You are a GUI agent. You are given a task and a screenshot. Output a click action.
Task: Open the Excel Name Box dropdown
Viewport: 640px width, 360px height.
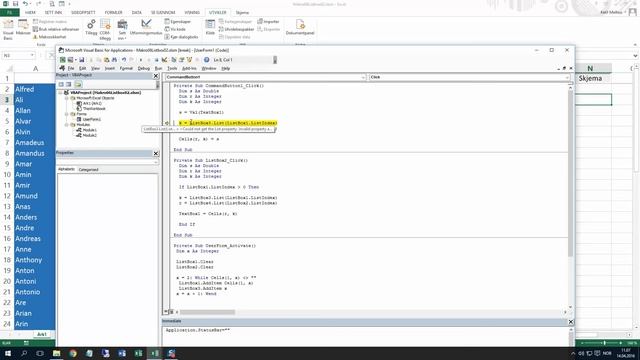32,55
